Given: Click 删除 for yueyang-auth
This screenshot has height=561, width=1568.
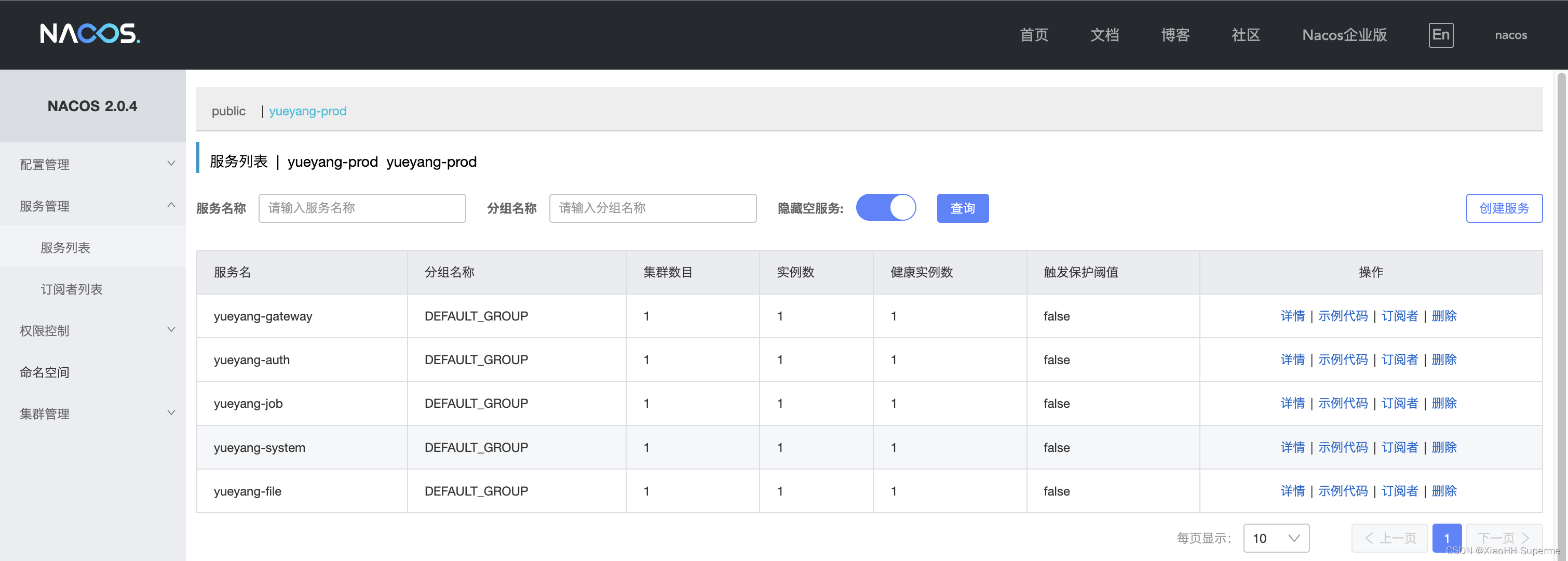Looking at the screenshot, I should [x=1443, y=359].
